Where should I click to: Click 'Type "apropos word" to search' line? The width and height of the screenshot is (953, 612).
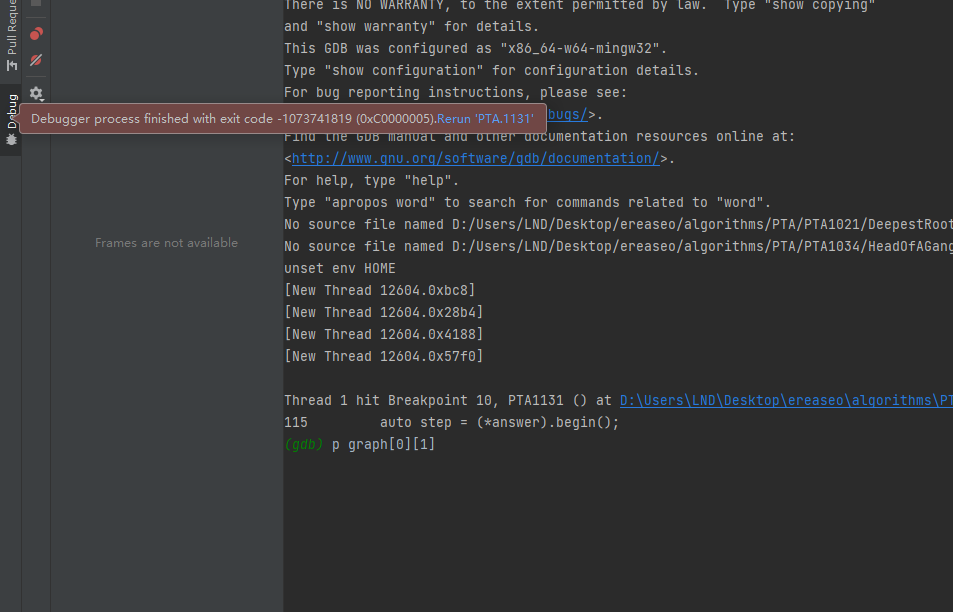click(528, 202)
